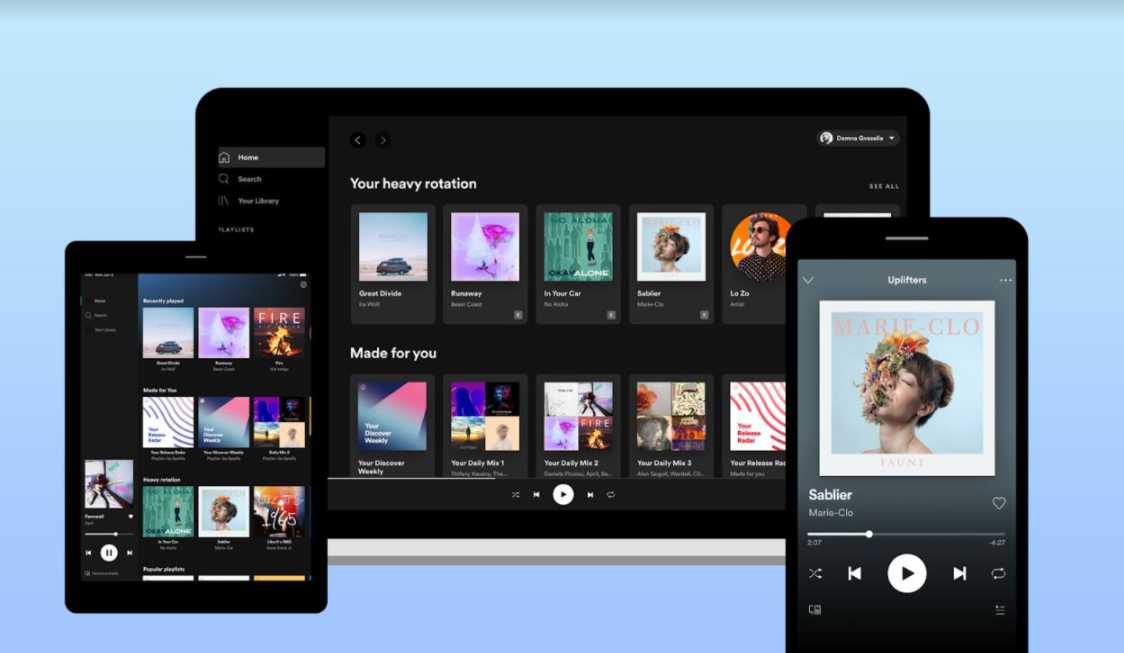Click the small badge on the Runaway card
The image size is (1124, 653).
[x=518, y=315]
